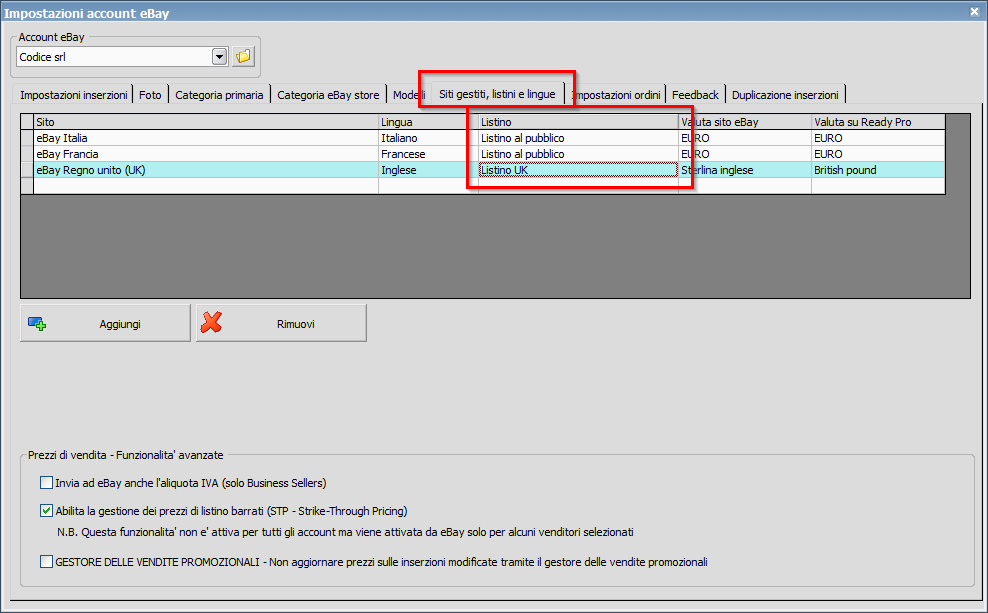Open the Feedback tab

(695, 95)
